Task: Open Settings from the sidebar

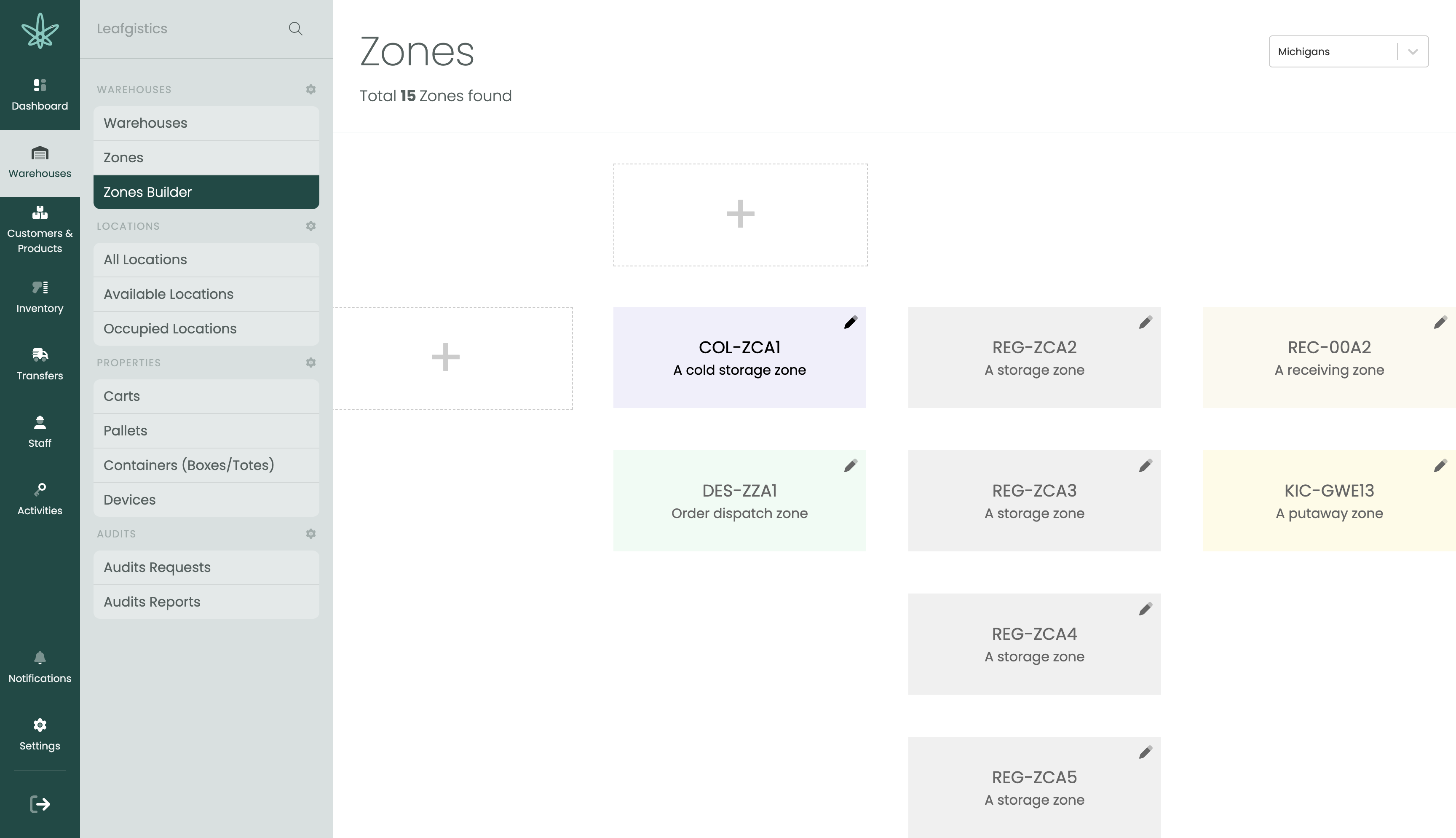Action: [x=40, y=735]
